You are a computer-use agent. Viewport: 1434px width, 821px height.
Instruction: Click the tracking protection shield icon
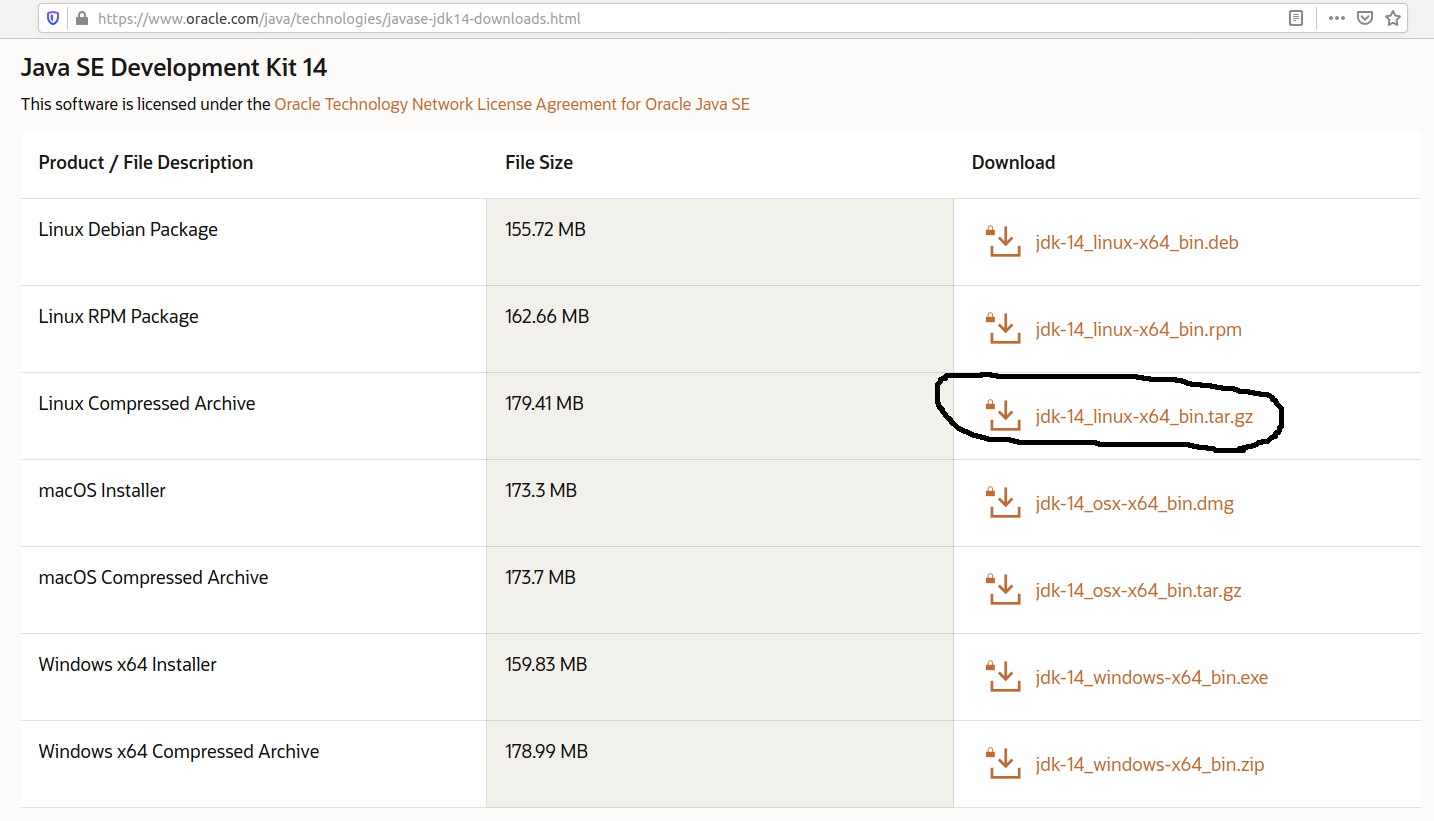(53, 18)
